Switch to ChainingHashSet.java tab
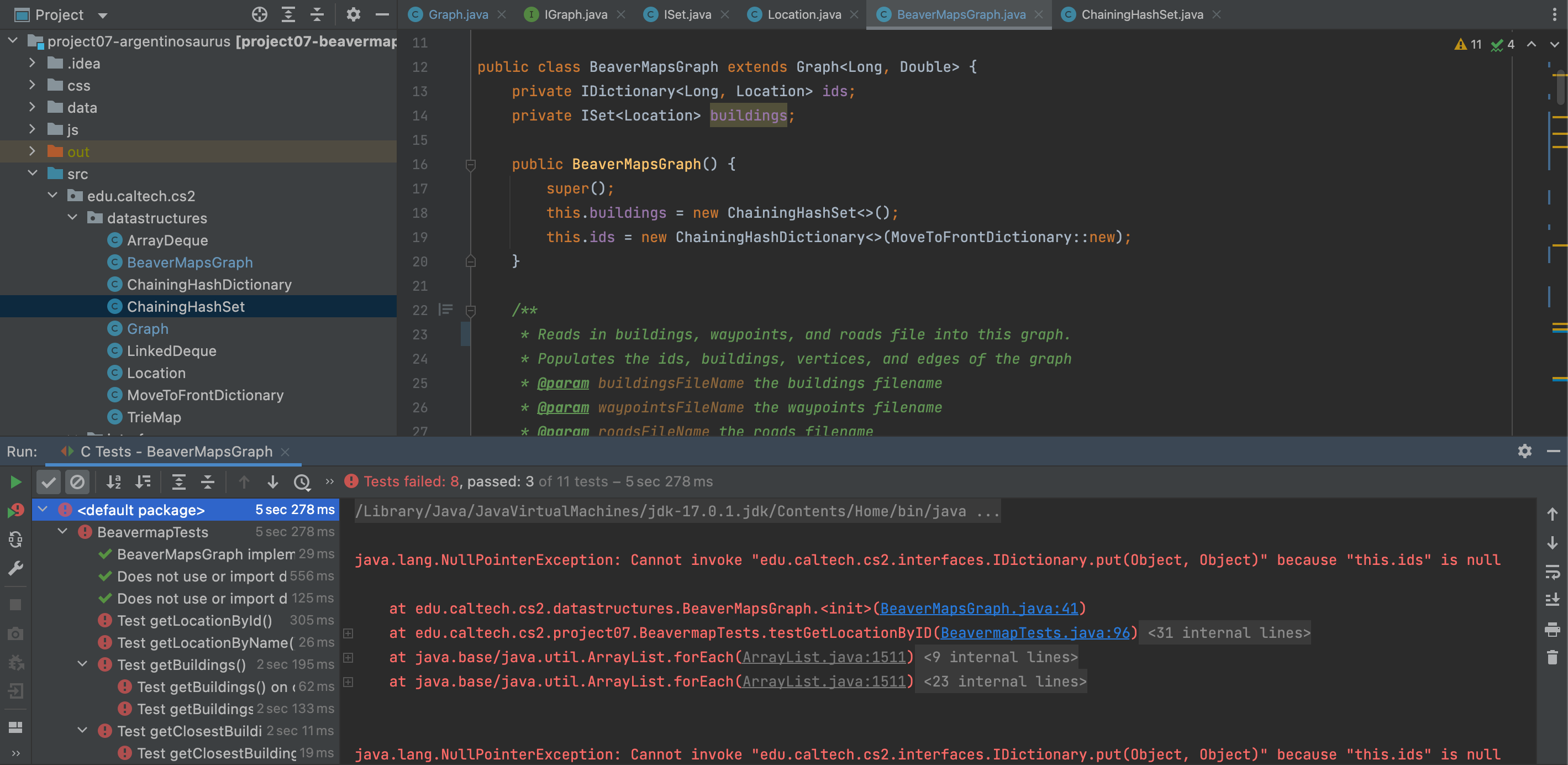The image size is (1568, 765). 1141,14
